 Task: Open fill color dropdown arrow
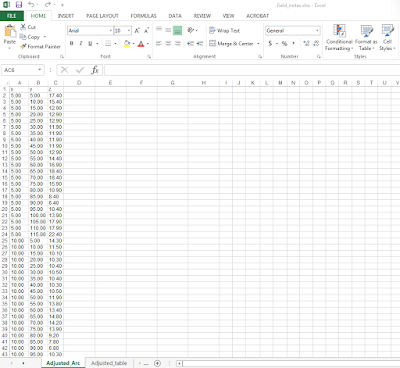coord(133,43)
